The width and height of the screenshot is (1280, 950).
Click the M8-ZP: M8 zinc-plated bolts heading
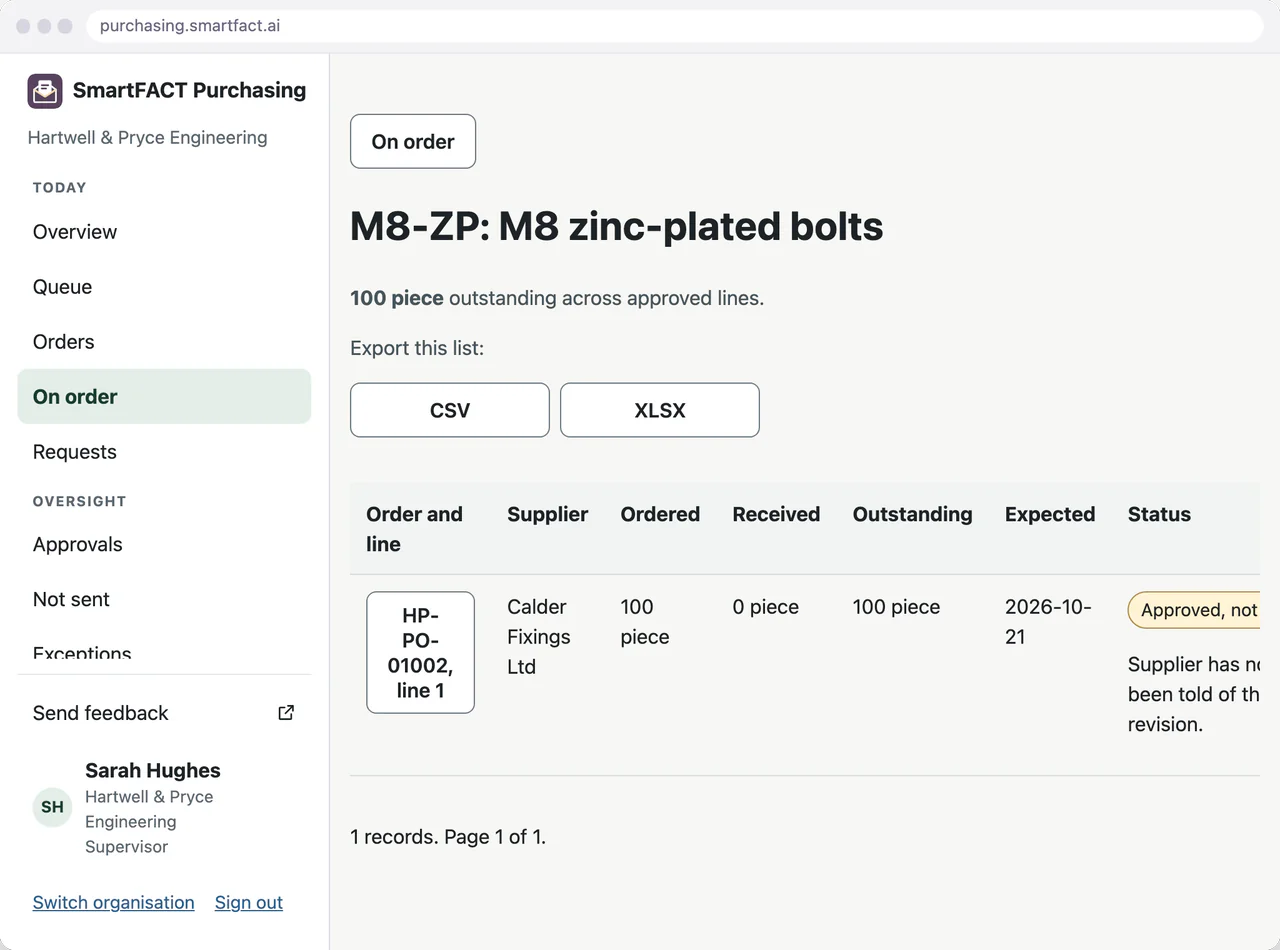617,227
